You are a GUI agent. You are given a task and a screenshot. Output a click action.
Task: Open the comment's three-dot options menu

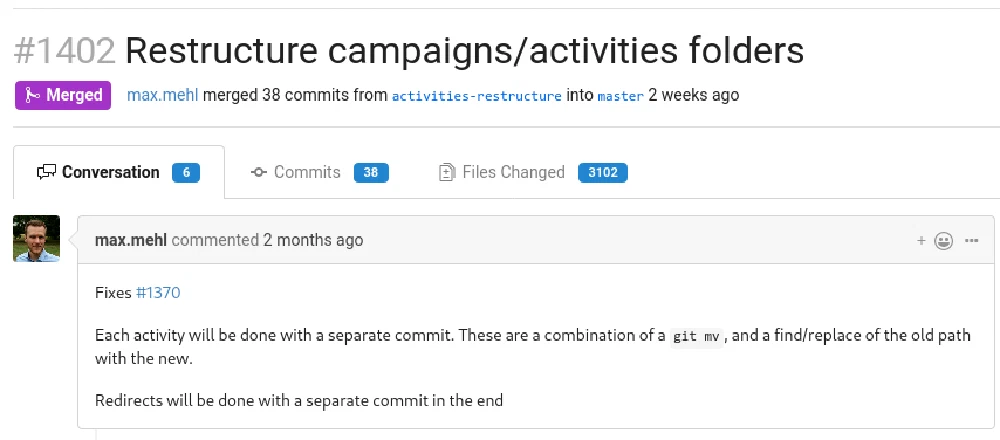pos(971,241)
